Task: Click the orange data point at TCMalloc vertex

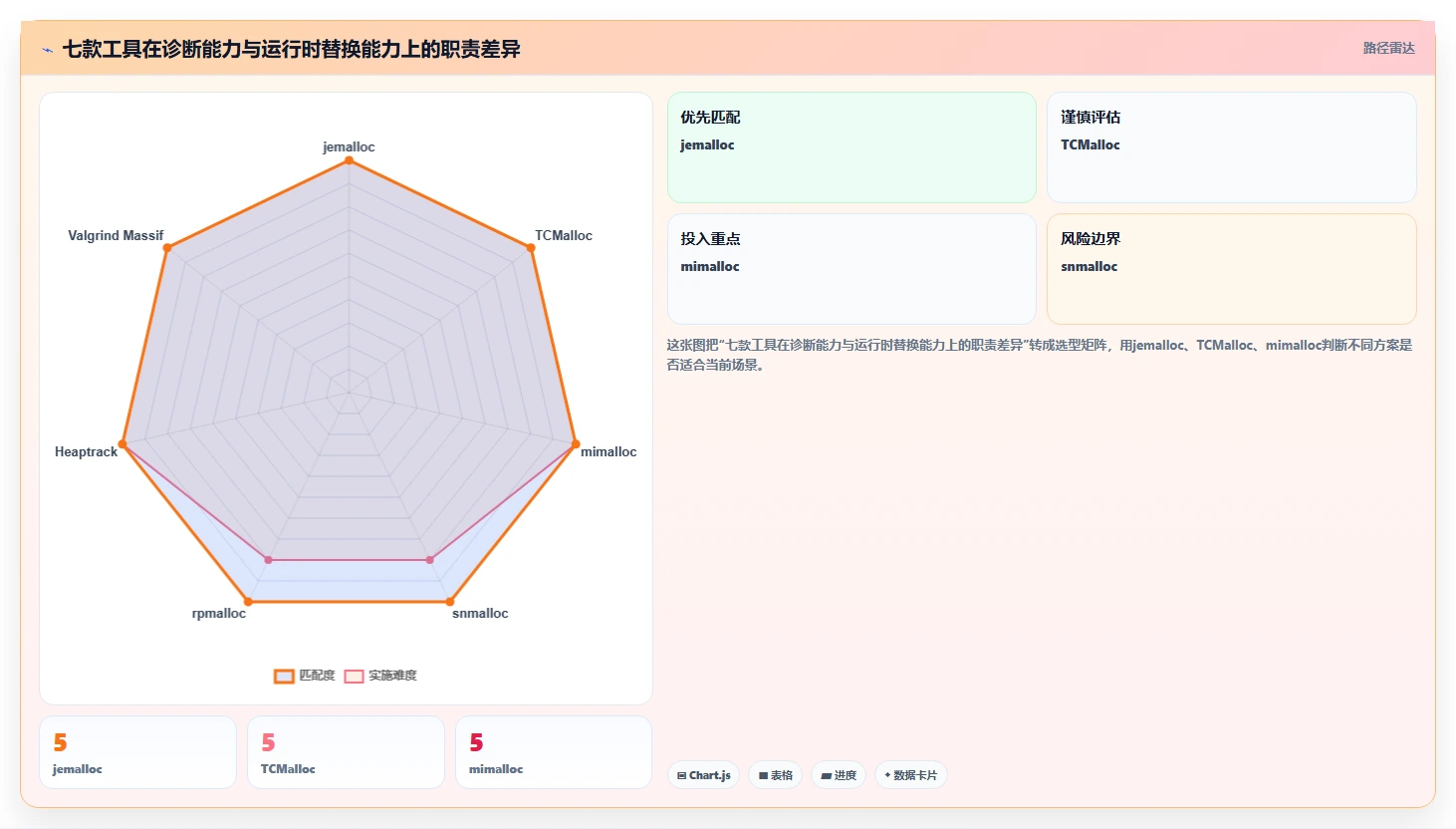Action: tap(531, 248)
